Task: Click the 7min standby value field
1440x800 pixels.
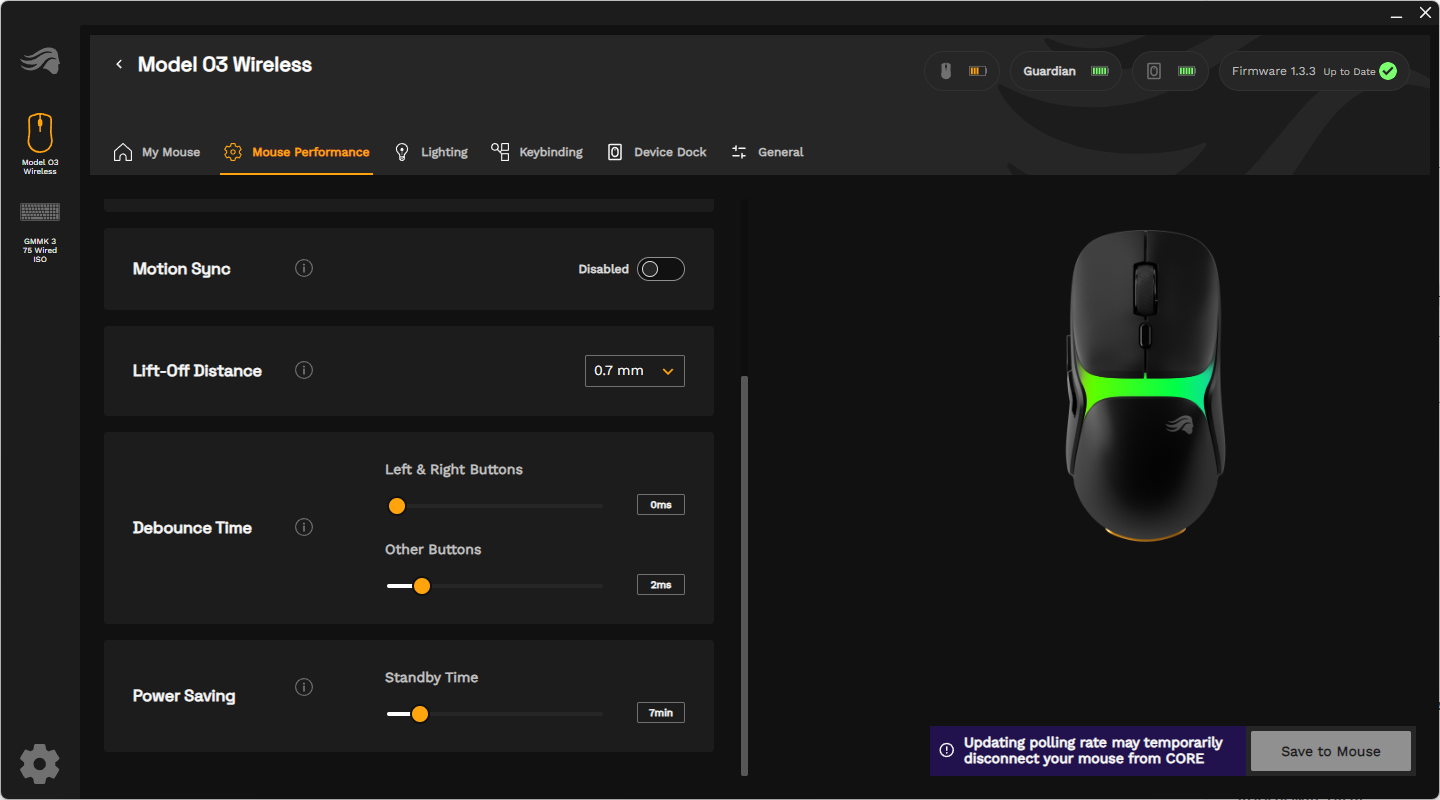Action: (661, 713)
